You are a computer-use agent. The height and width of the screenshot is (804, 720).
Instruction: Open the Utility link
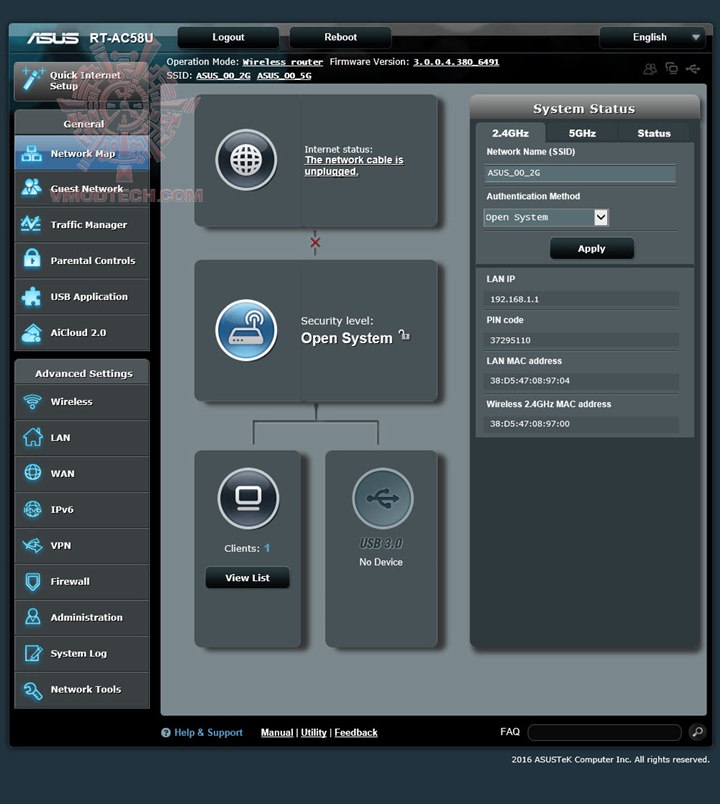tap(313, 733)
